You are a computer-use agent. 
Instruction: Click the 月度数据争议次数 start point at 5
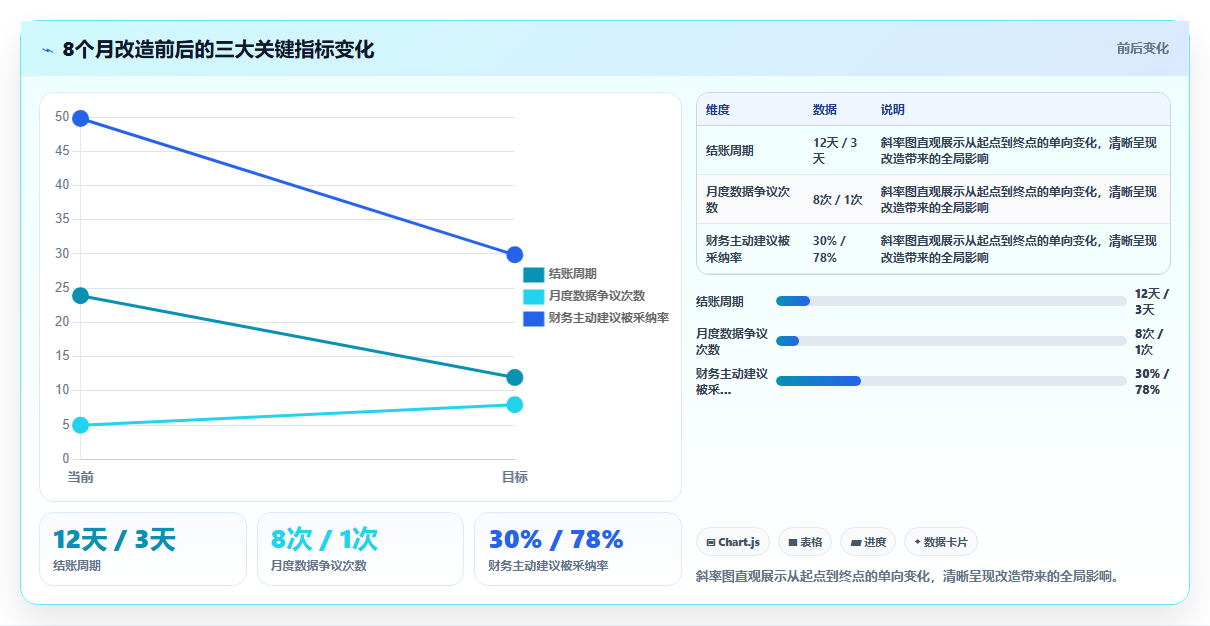81,425
